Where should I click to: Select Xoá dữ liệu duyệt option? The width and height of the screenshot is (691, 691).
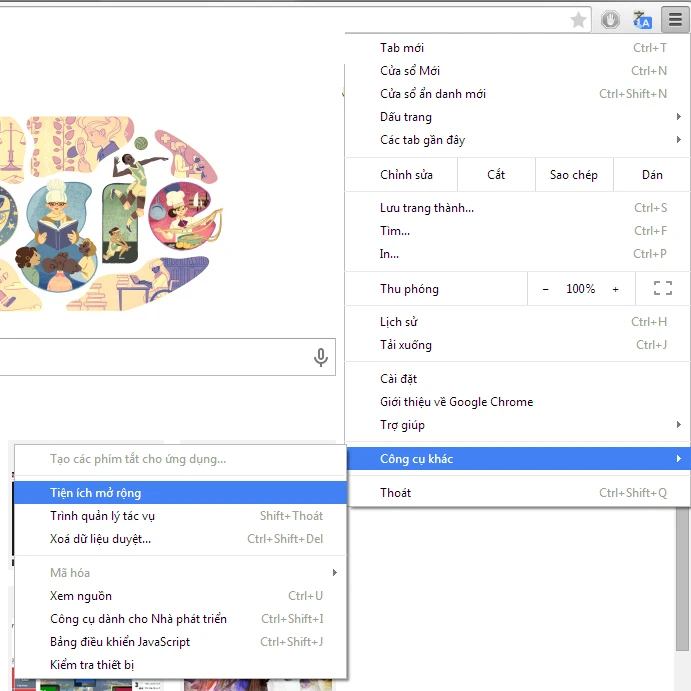[101, 539]
